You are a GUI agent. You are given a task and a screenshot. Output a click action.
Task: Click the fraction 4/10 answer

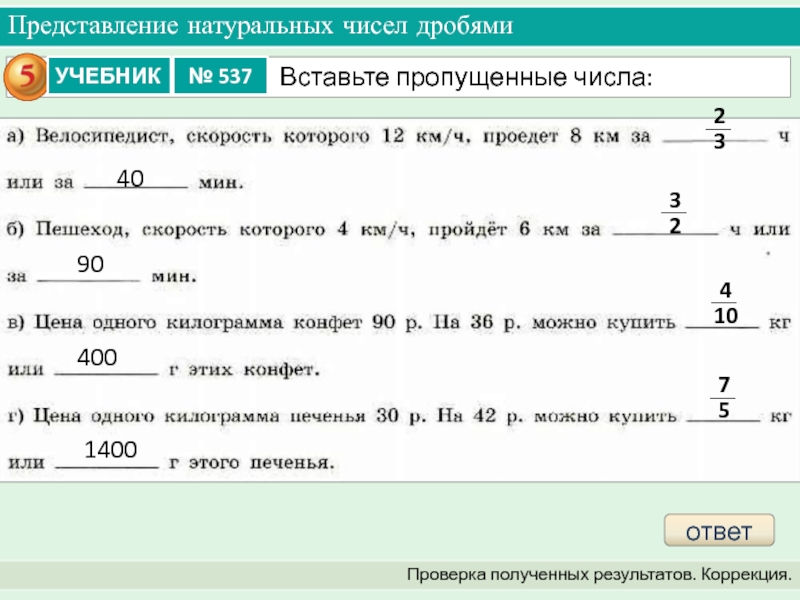point(725,304)
